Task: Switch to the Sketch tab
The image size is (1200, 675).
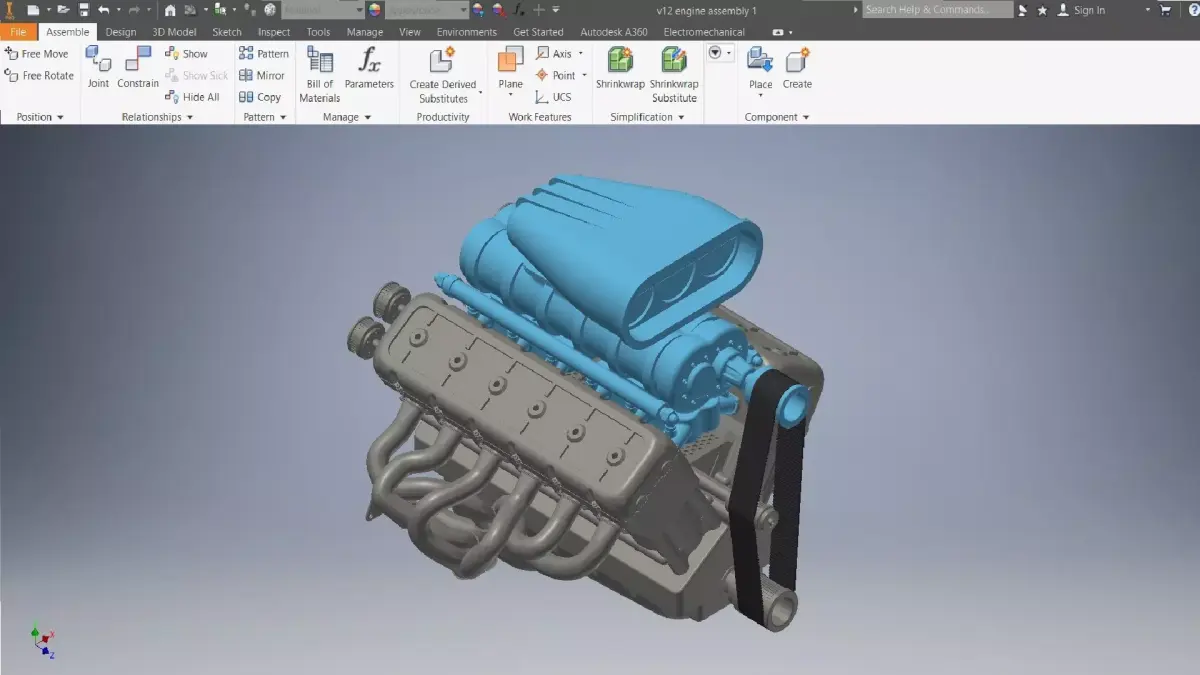Action: click(x=227, y=32)
